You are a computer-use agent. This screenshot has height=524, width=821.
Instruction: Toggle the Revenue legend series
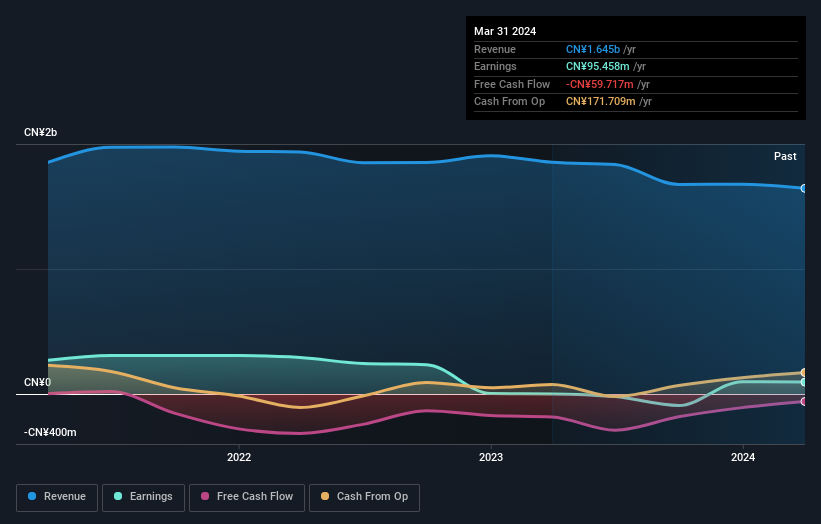(57, 497)
